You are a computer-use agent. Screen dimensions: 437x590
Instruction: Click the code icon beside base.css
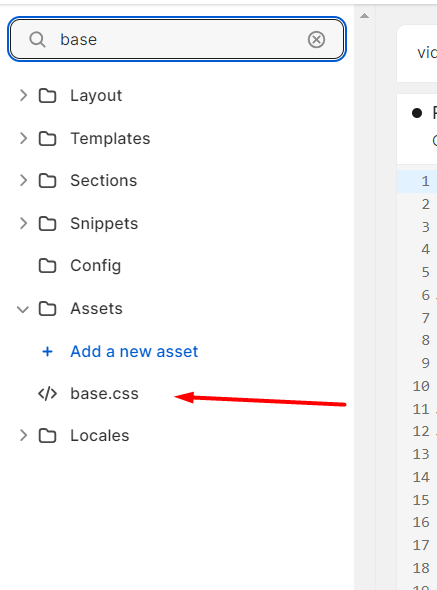tap(47, 394)
